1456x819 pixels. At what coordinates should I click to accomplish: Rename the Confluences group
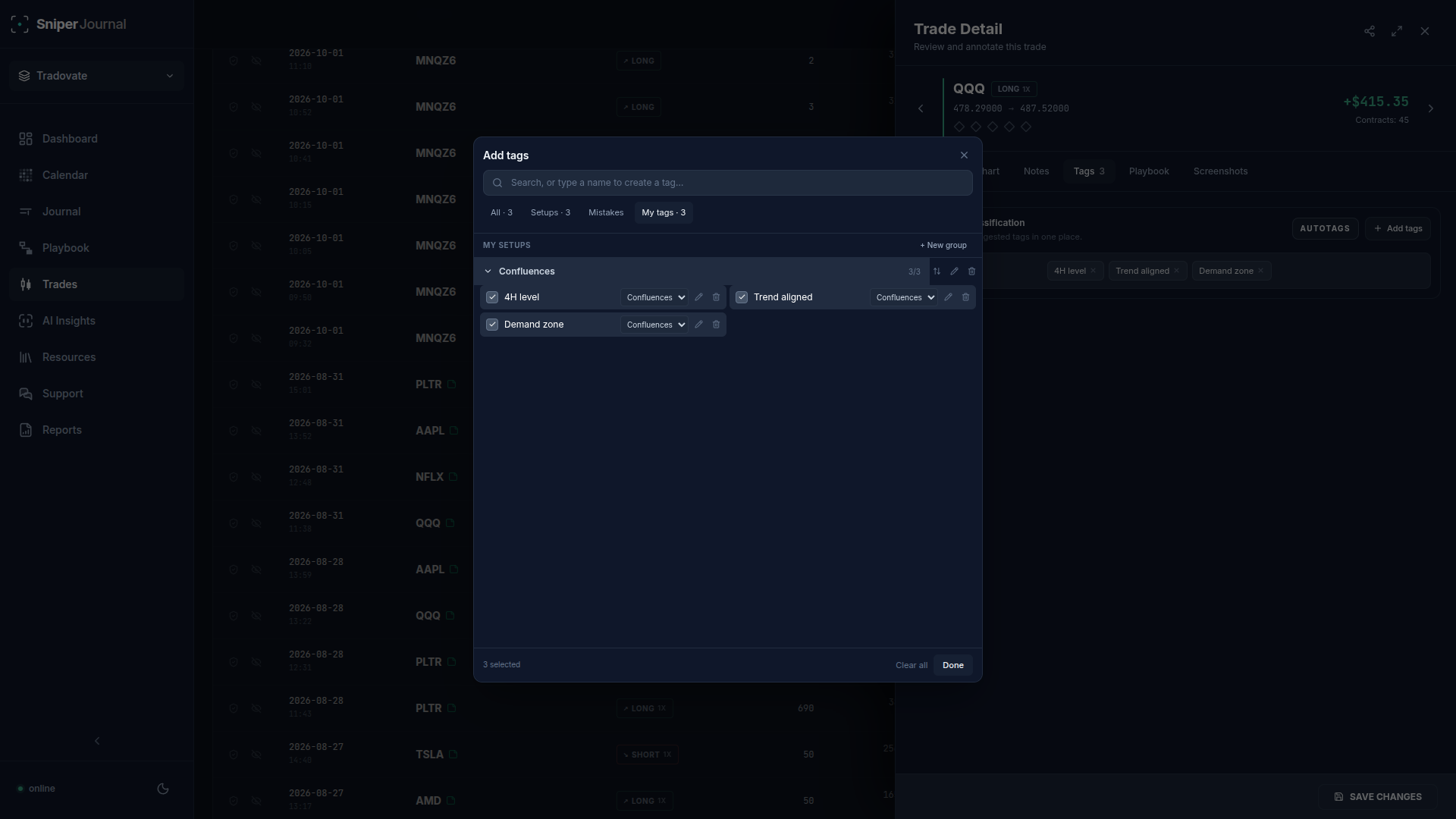954,271
